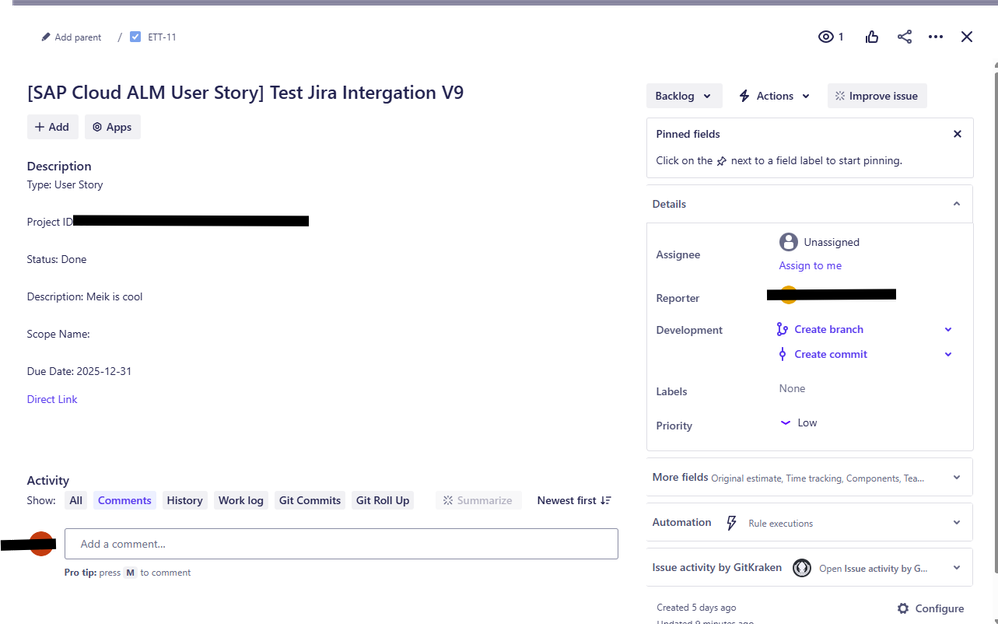Click the Labels value None
The height and width of the screenshot is (624, 998).
click(792, 388)
